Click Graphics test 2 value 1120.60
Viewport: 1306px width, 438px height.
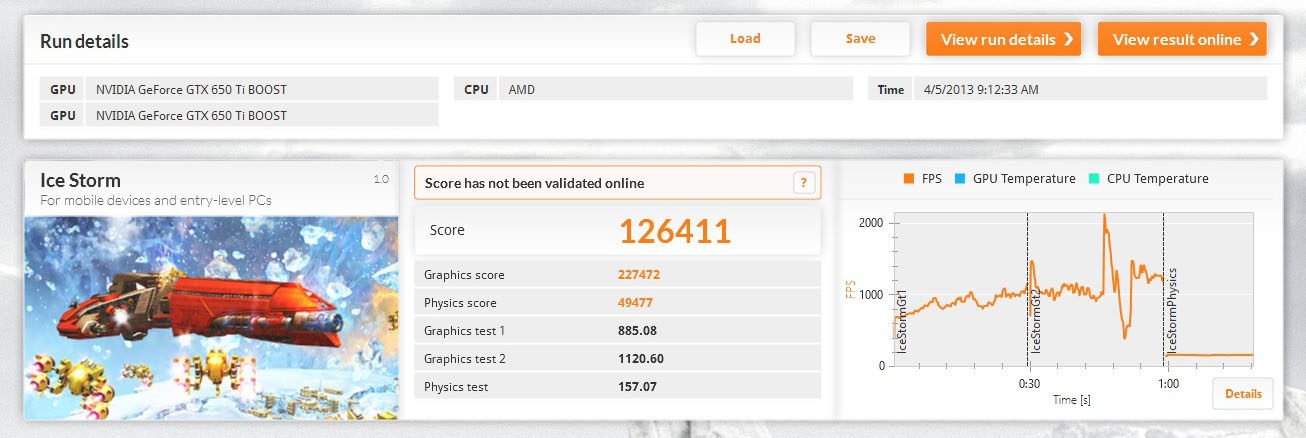pos(641,358)
